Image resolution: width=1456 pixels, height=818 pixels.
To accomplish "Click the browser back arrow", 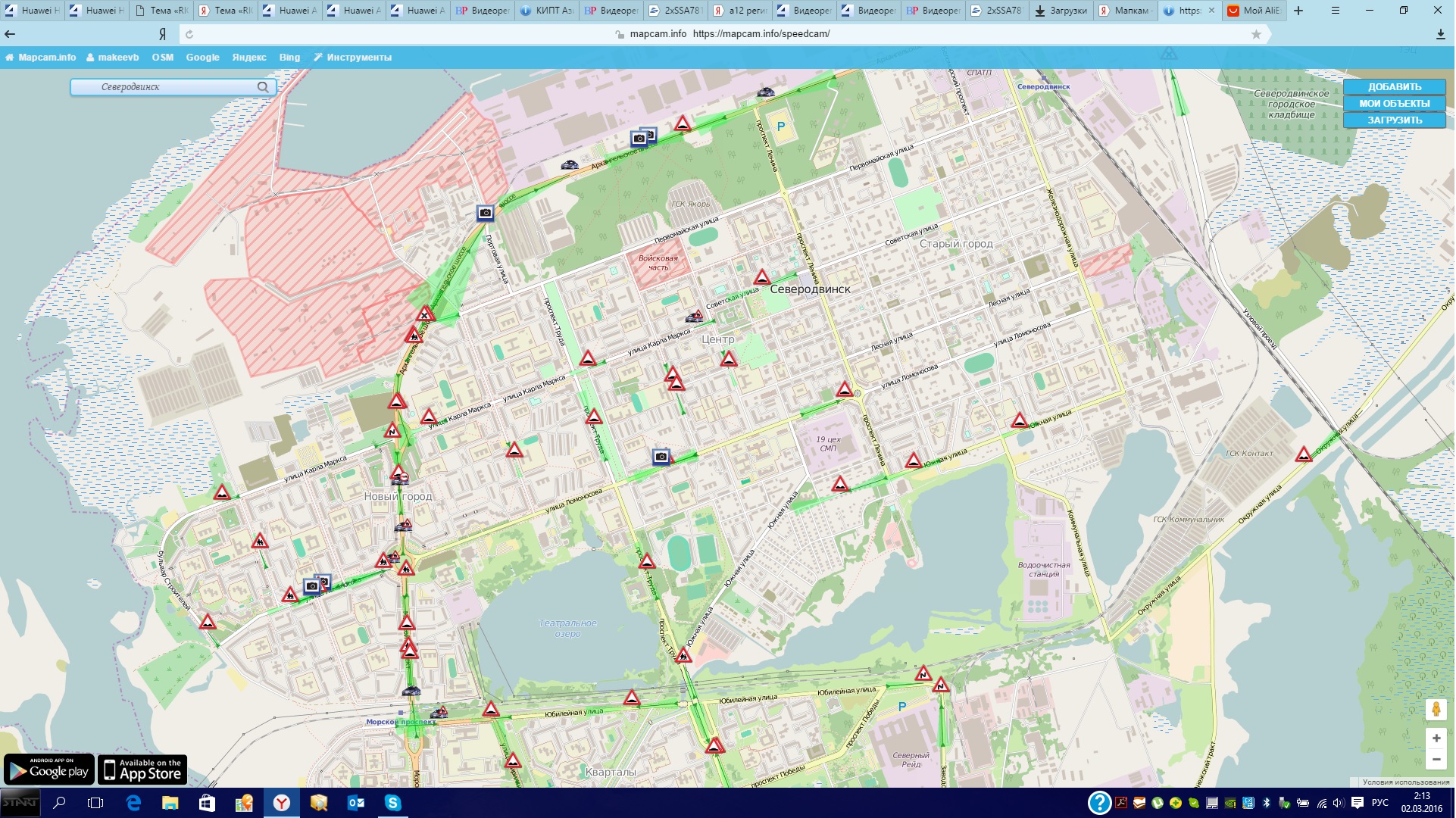I will [11, 34].
